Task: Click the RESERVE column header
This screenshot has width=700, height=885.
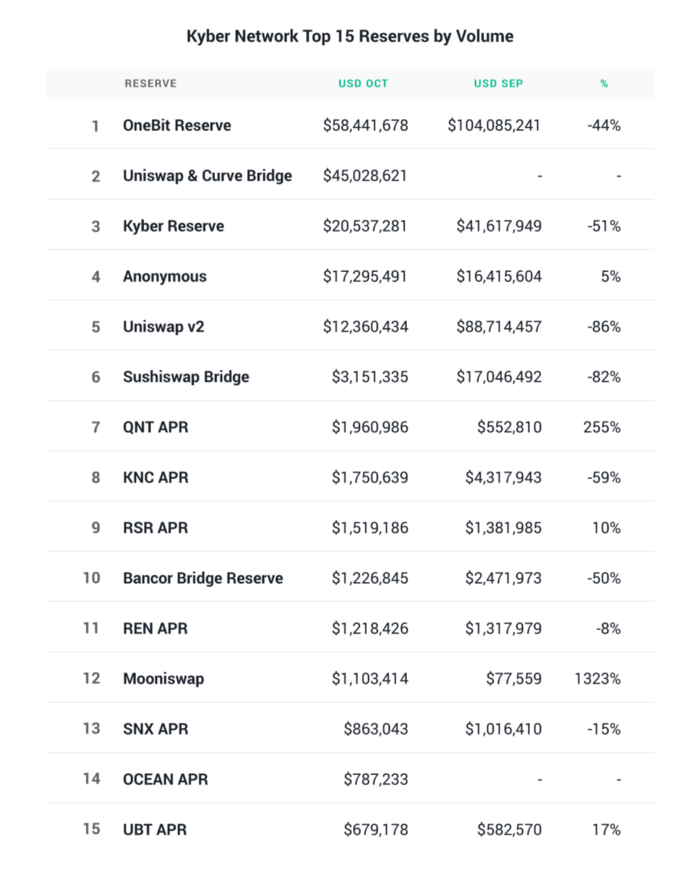Action: [x=151, y=84]
